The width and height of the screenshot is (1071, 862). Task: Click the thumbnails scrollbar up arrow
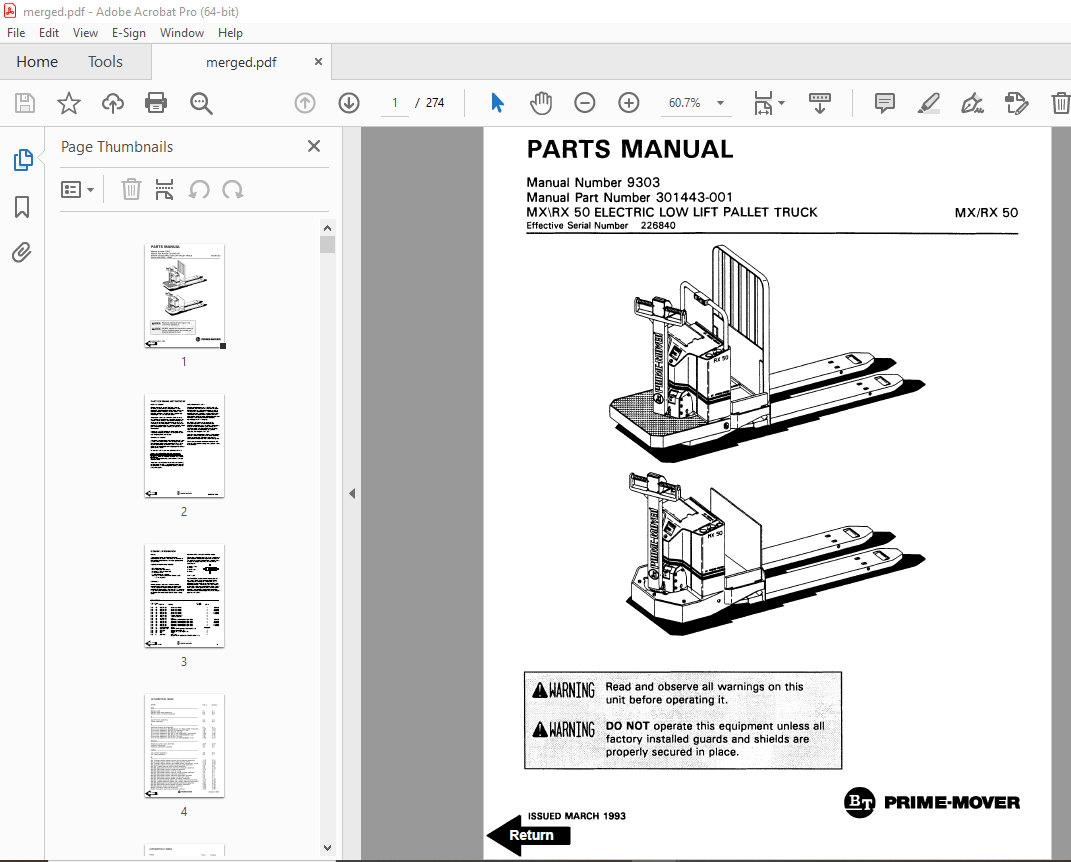coord(327,228)
